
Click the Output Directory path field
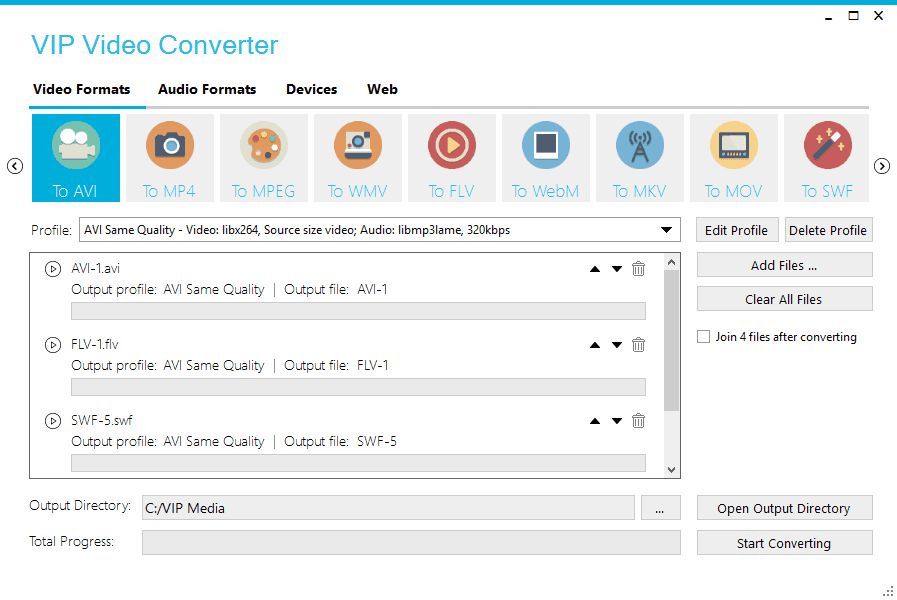click(388, 508)
